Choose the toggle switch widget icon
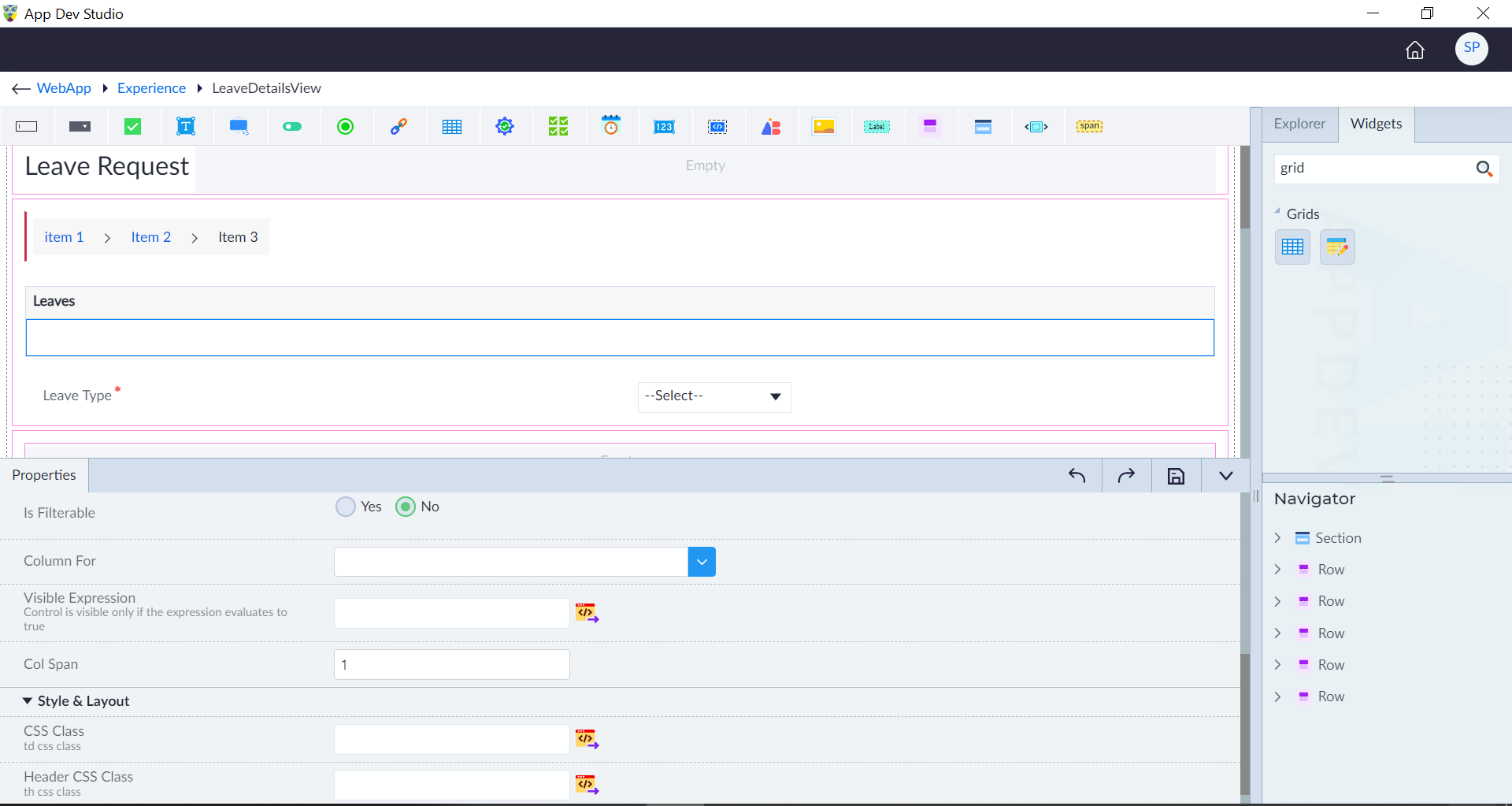Viewport: 1512px width, 806px height. (x=292, y=127)
